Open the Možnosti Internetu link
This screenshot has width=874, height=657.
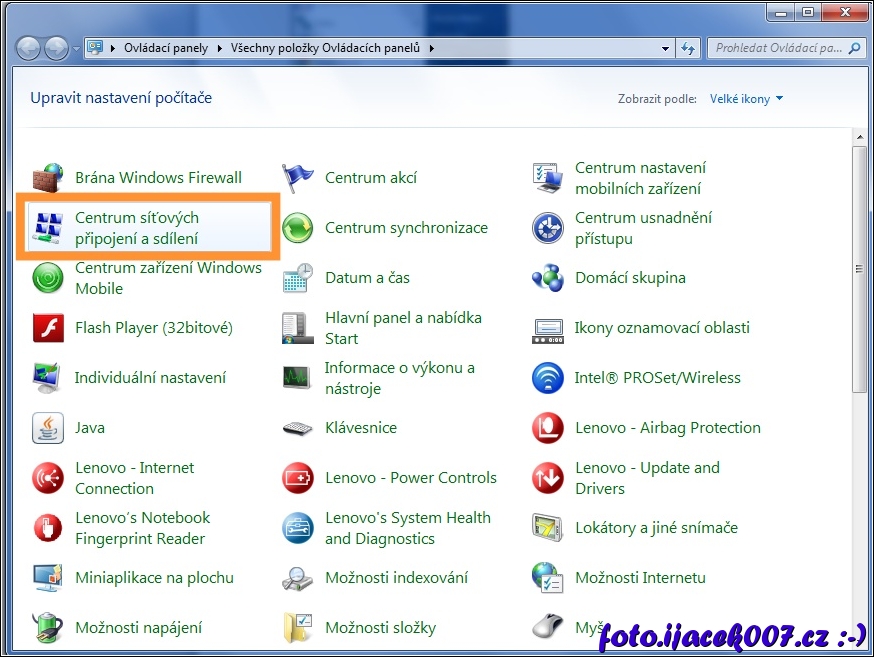[x=640, y=578]
